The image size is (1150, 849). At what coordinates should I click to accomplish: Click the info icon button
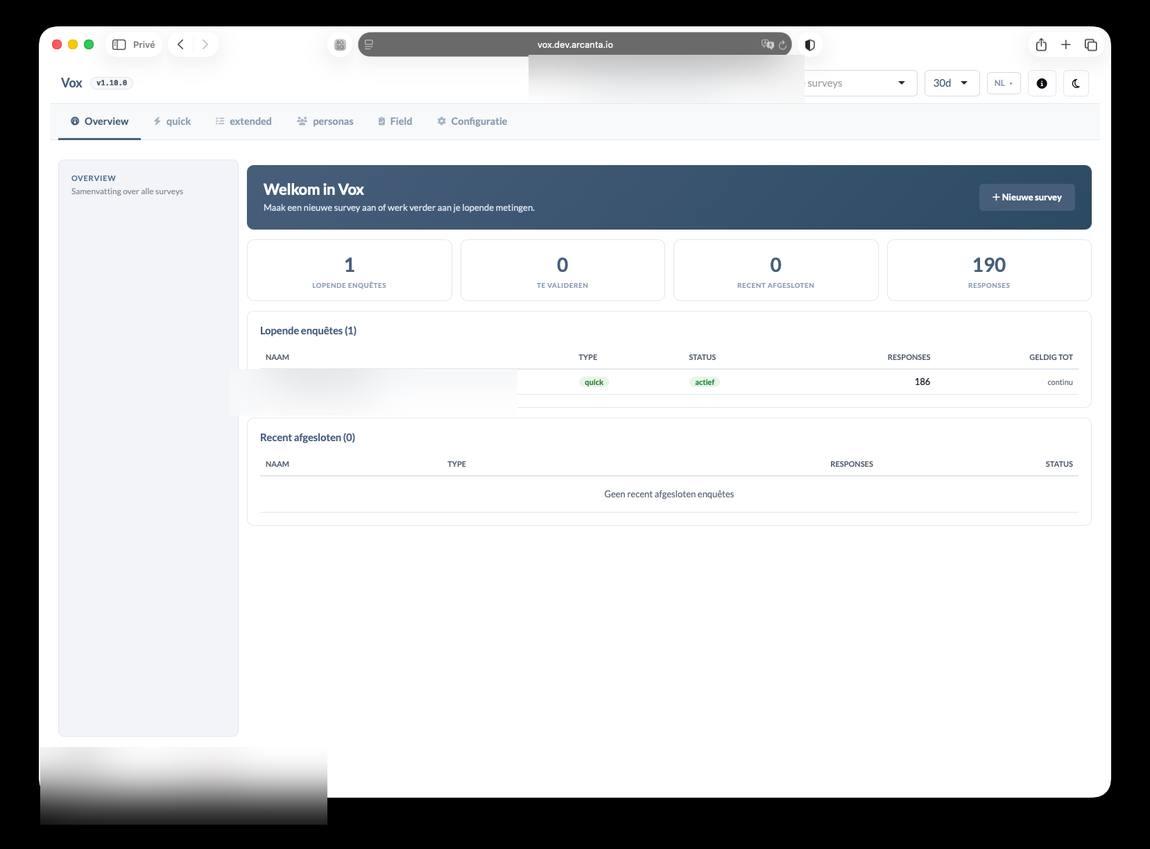tap(1041, 83)
